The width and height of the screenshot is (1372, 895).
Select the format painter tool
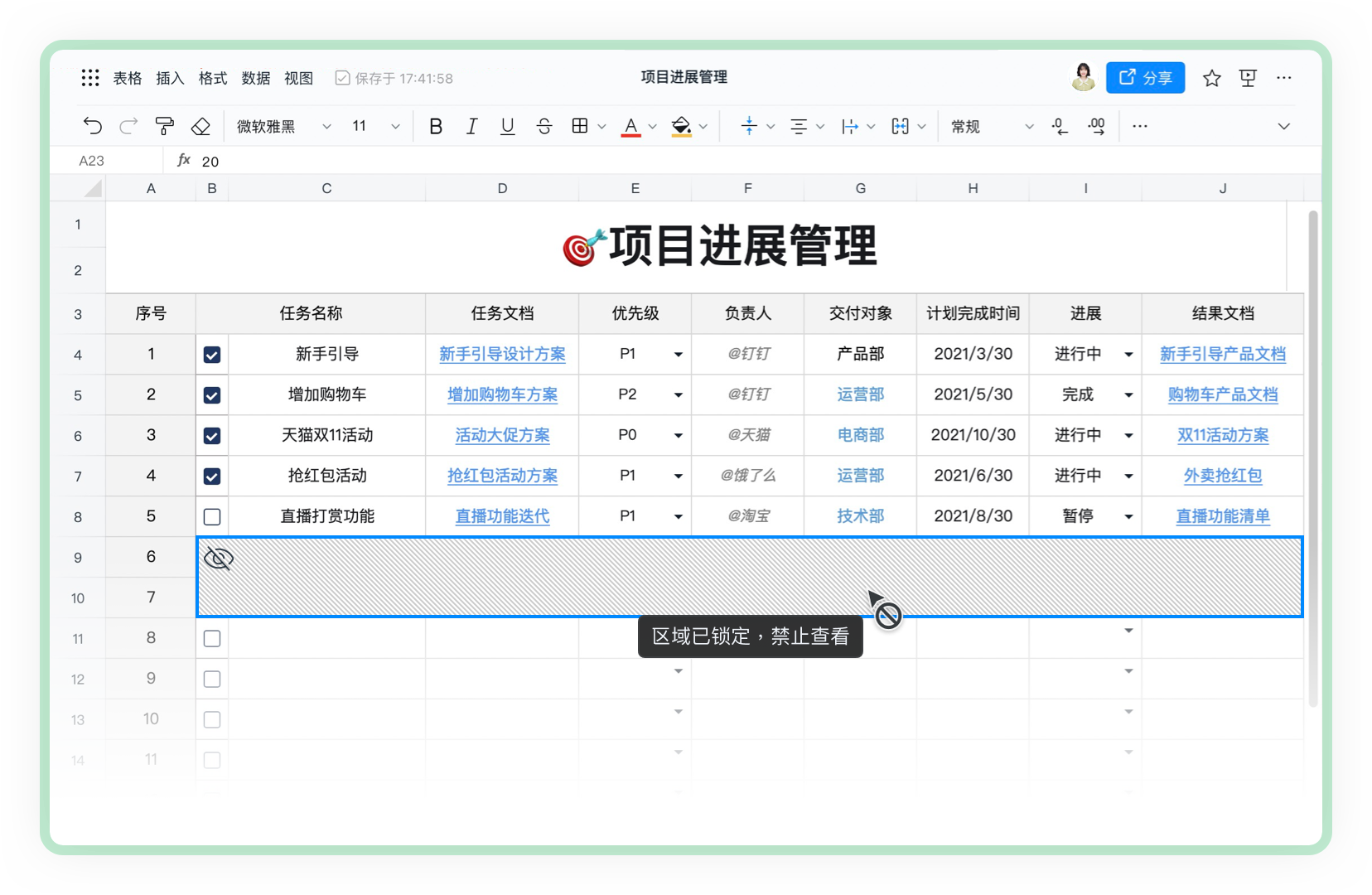point(164,126)
